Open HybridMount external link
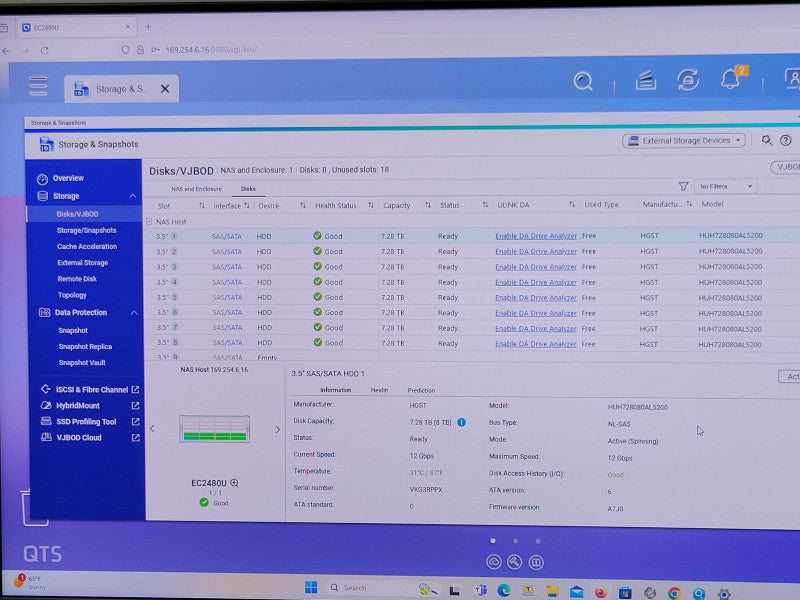 click(x=135, y=406)
